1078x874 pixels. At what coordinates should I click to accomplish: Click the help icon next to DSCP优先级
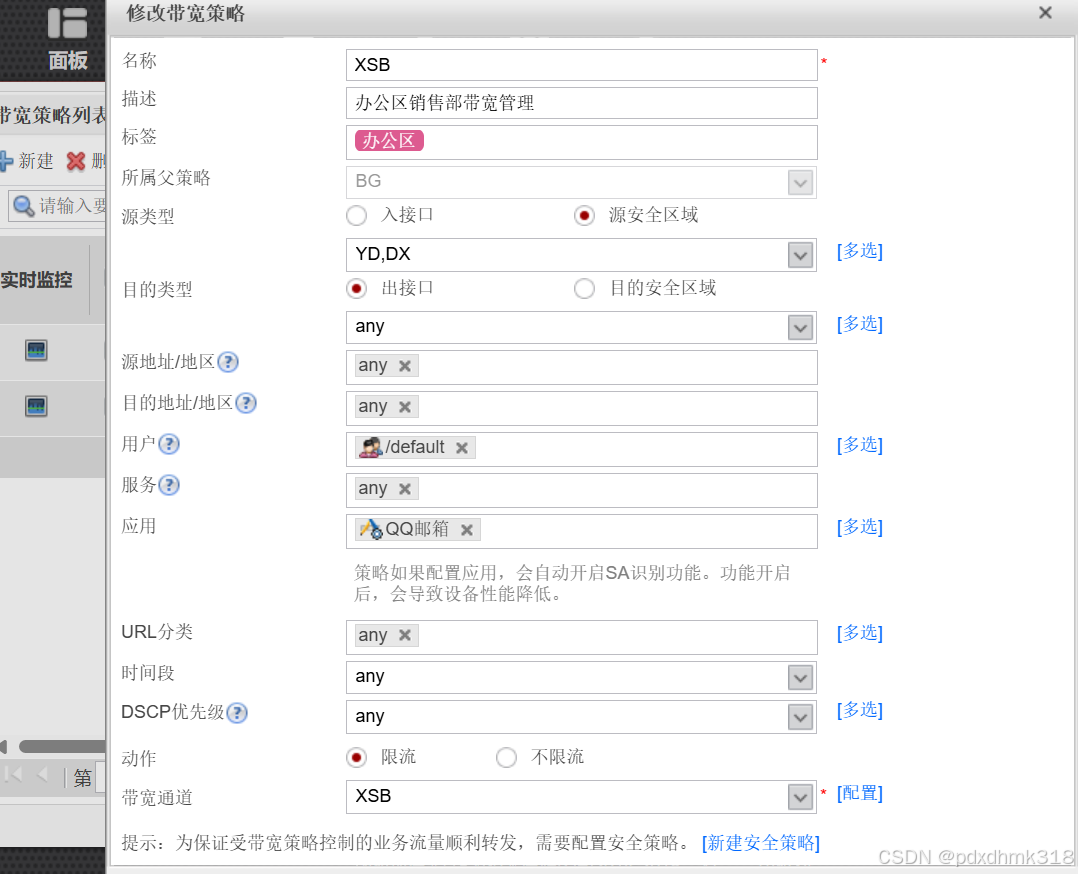(236, 713)
